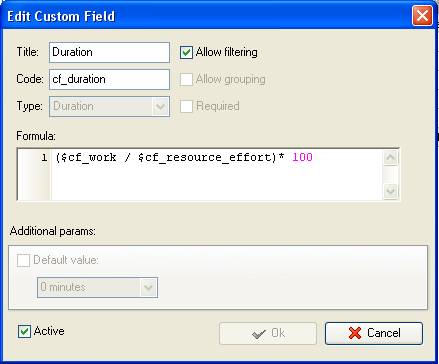Toggle the Allow filtering checkbox
Viewport: 439px width, 364px height.
[186, 52]
